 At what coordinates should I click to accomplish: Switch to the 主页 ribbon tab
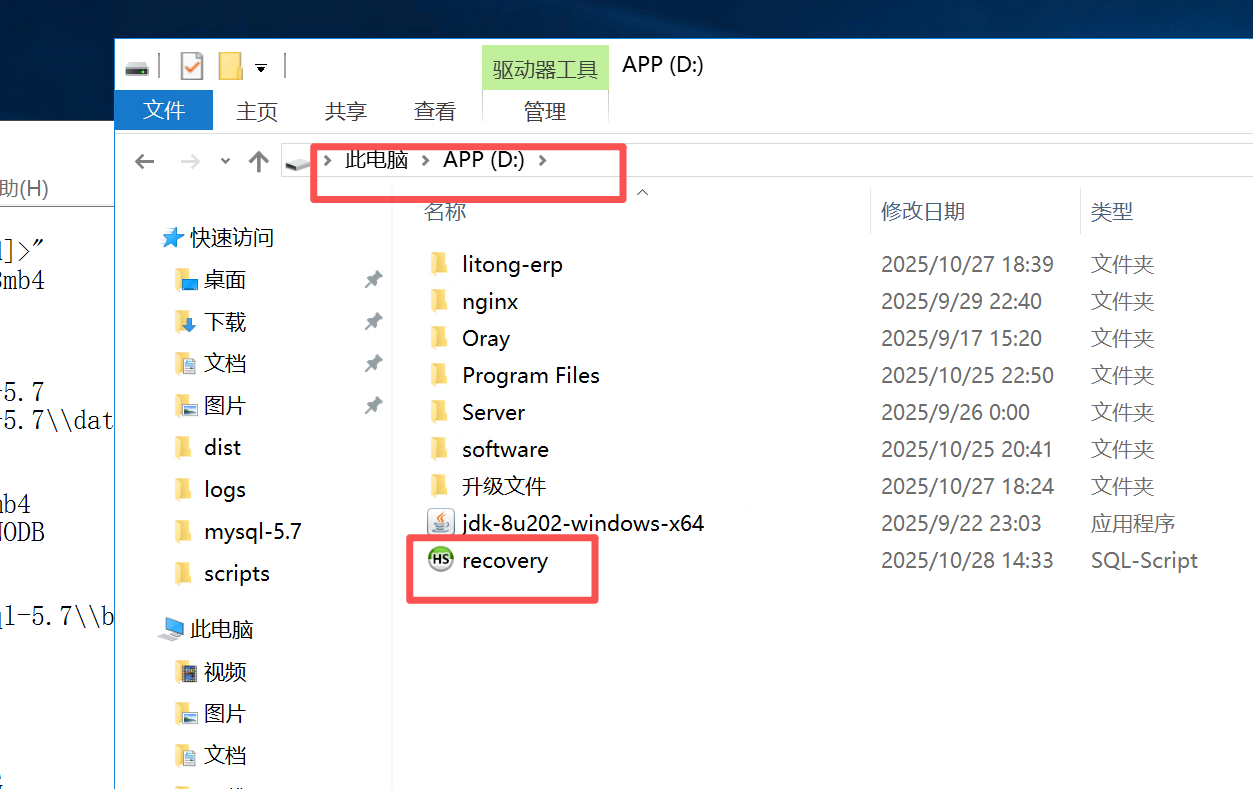point(257,111)
